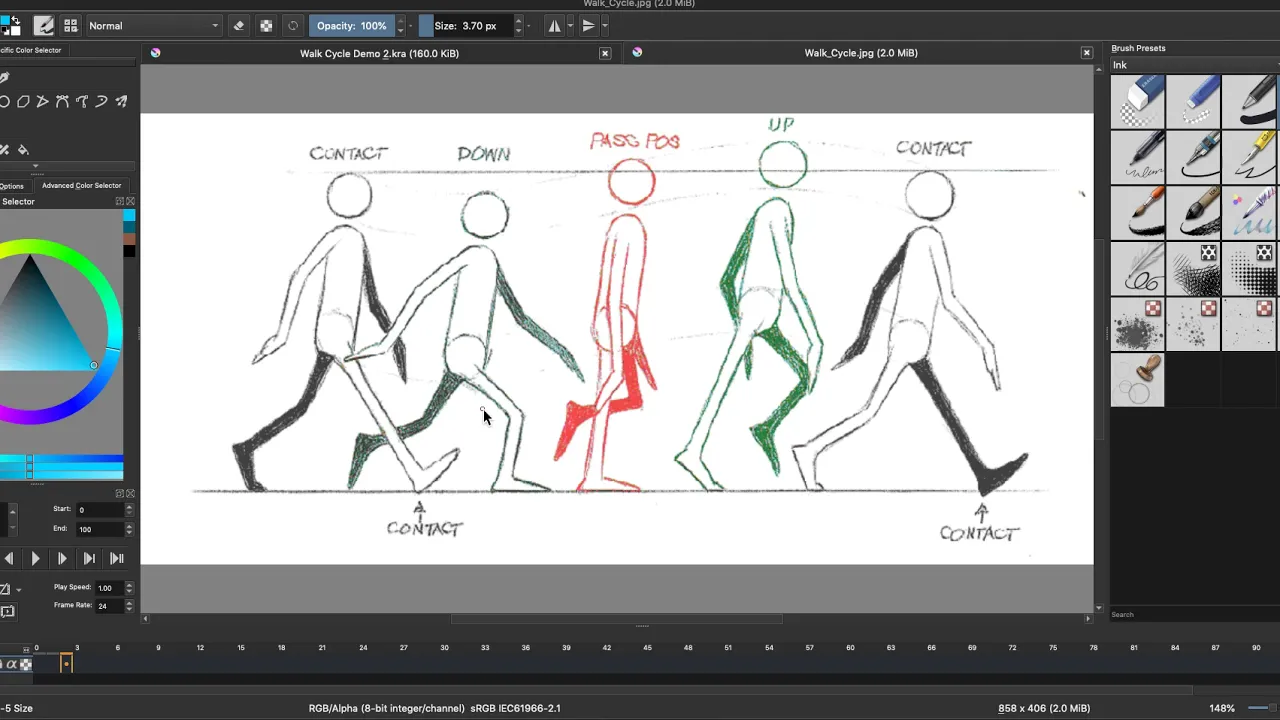Select the Multibrush tool
The width and height of the screenshot is (1280, 720).
pyautogui.click(x=121, y=101)
